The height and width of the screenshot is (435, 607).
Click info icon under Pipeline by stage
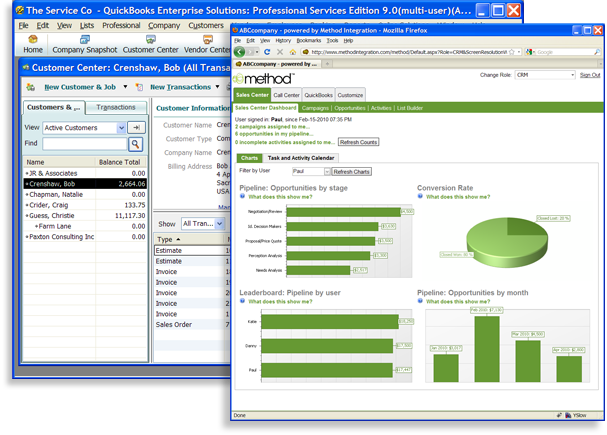[242, 196]
